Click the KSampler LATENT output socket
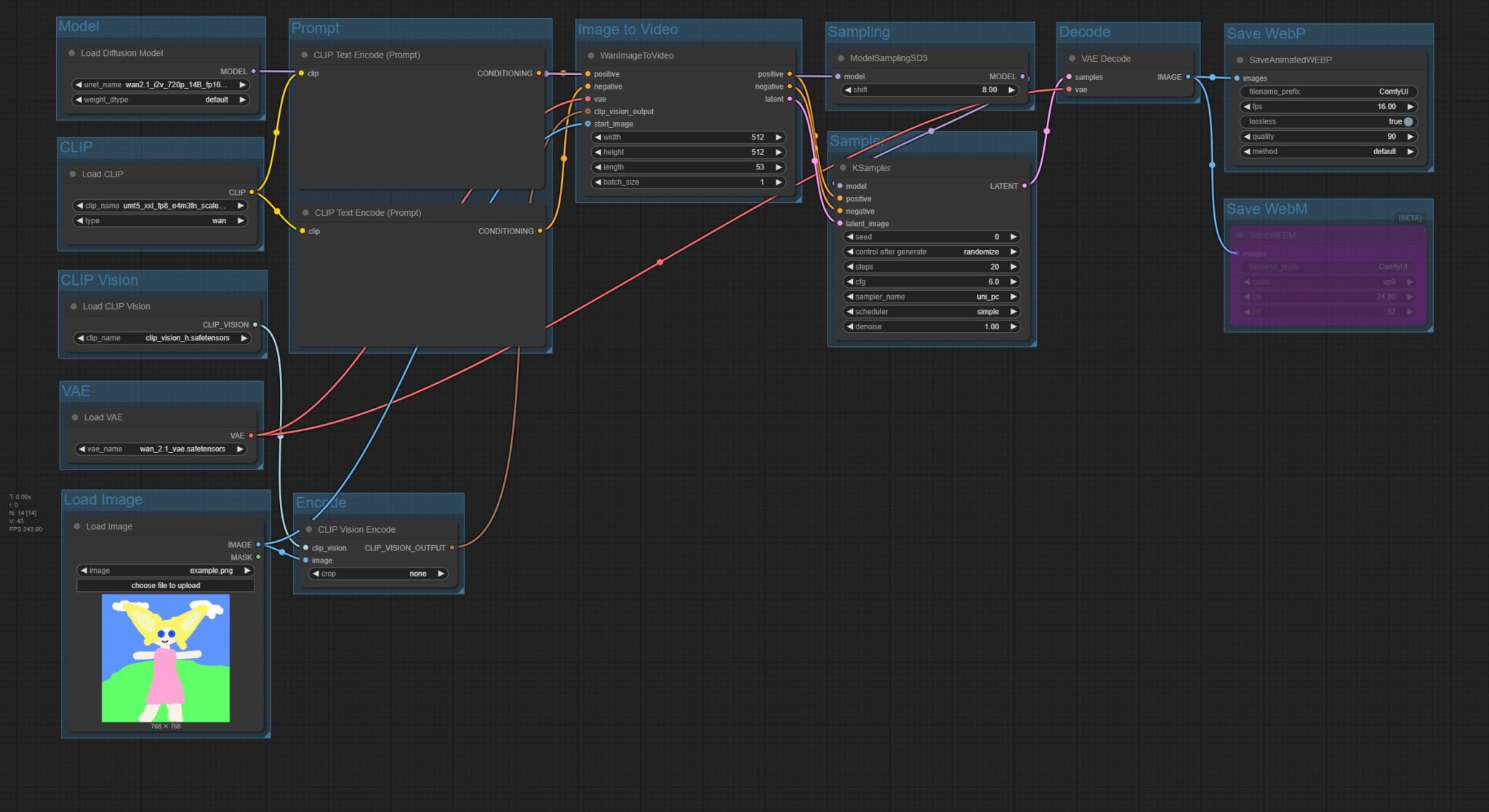Viewport: 1489px width, 812px height. click(x=1024, y=186)
